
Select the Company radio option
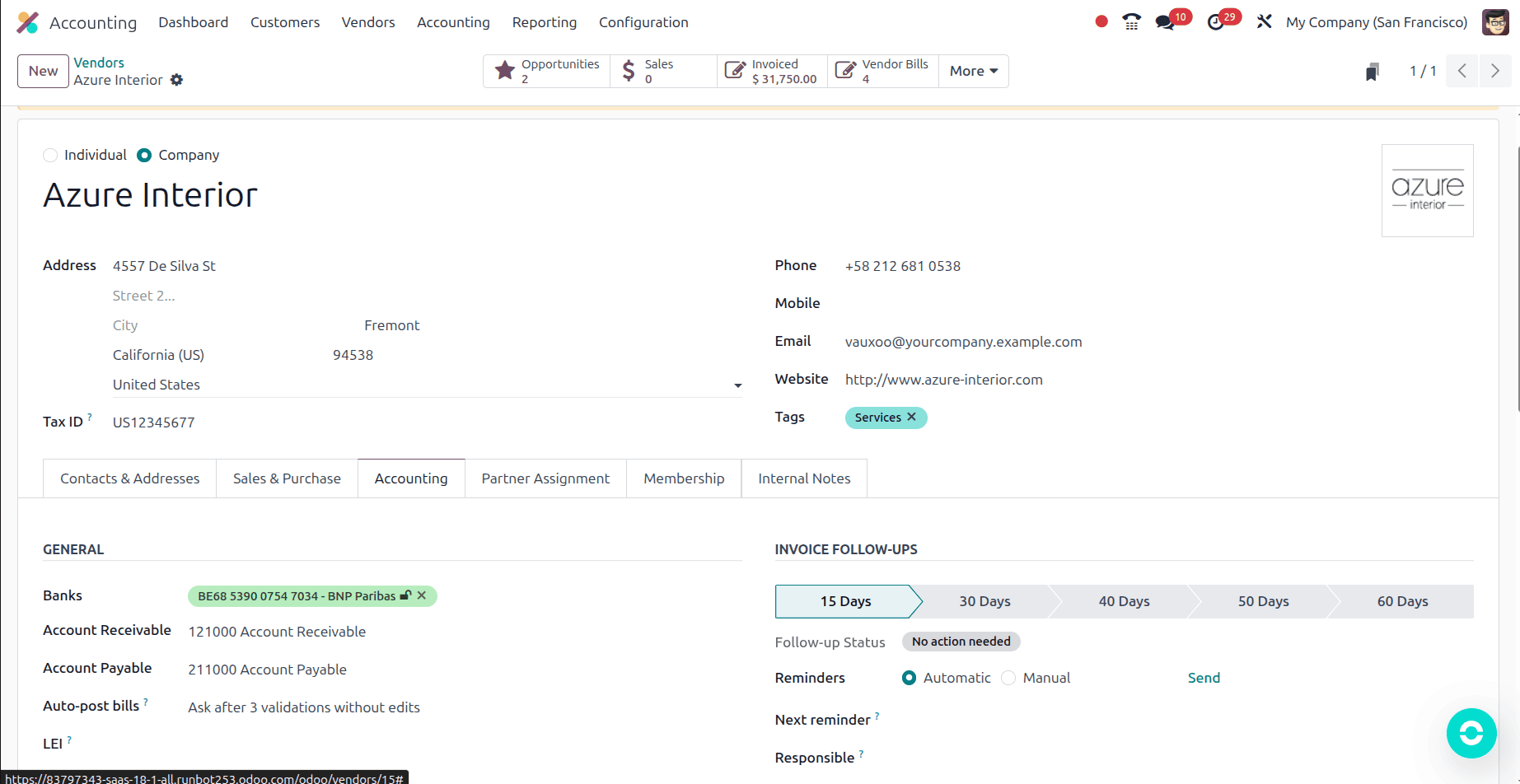pyautogui.click(x=144, y=155)
